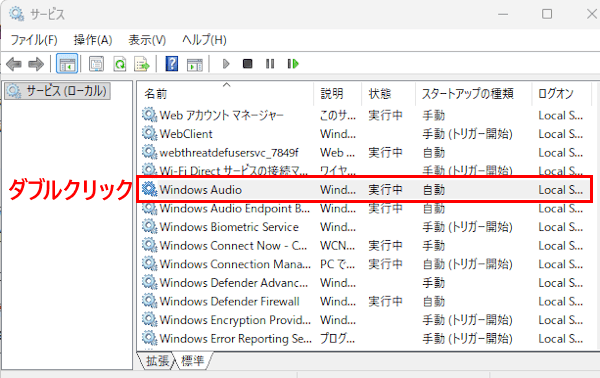Image resolution: width=600 pixels, height=378 pixels.
Task: Click the Forward arrow toolbar icon
Action: coord(36,64)
